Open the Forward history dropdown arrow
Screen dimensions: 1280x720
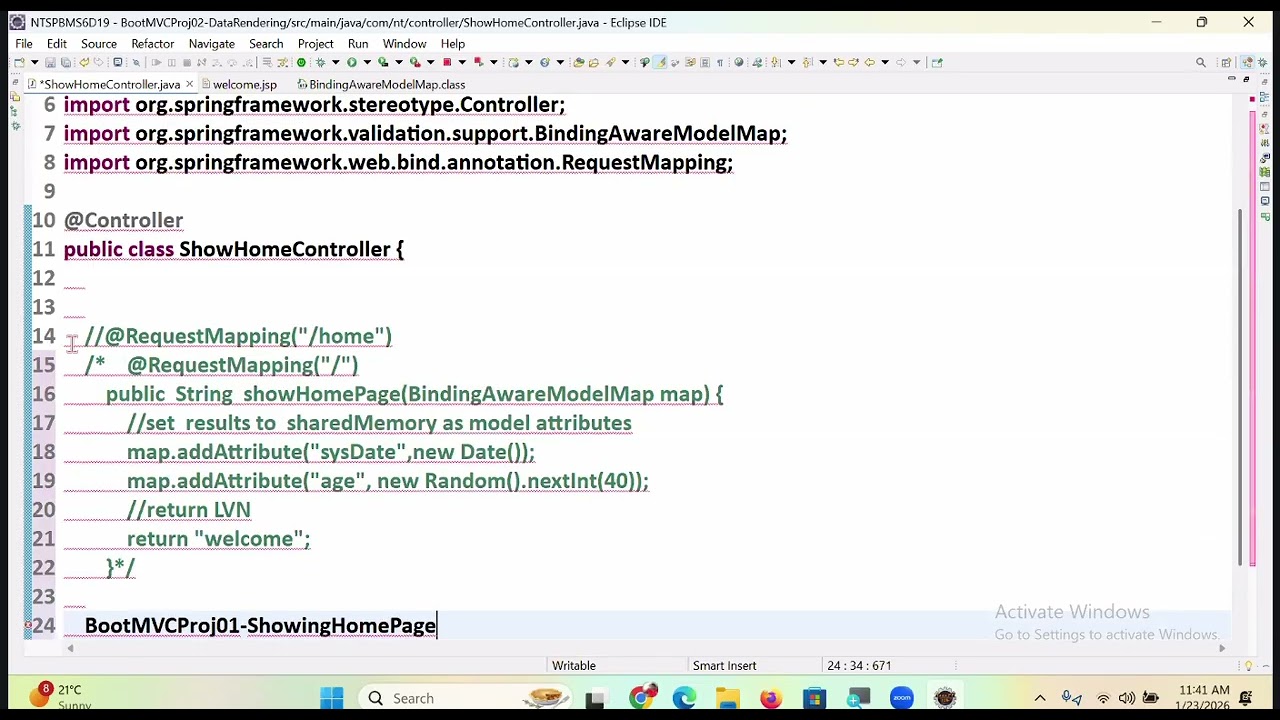click(x=916, y=62)
